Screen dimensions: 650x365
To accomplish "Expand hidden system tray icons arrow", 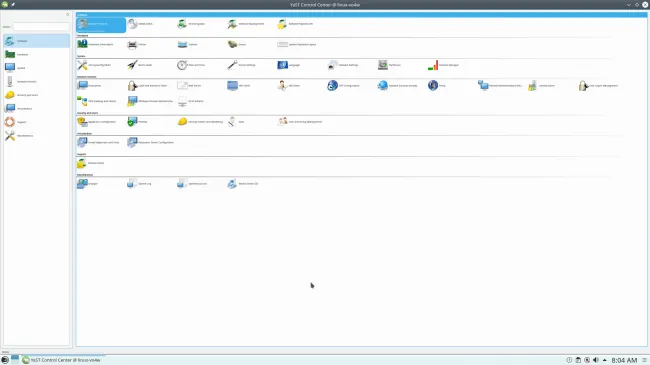I will tap(604, 360).
